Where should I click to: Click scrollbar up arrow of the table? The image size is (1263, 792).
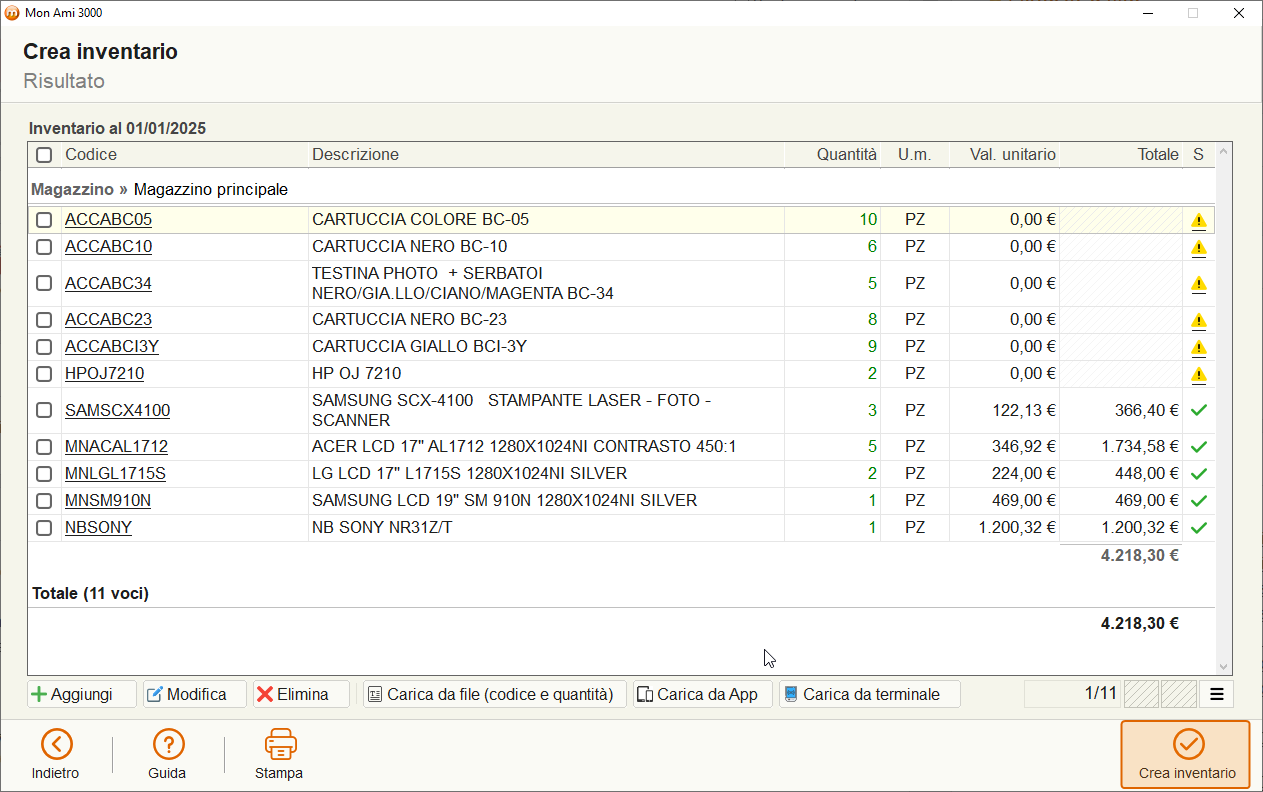(1223, 153)
